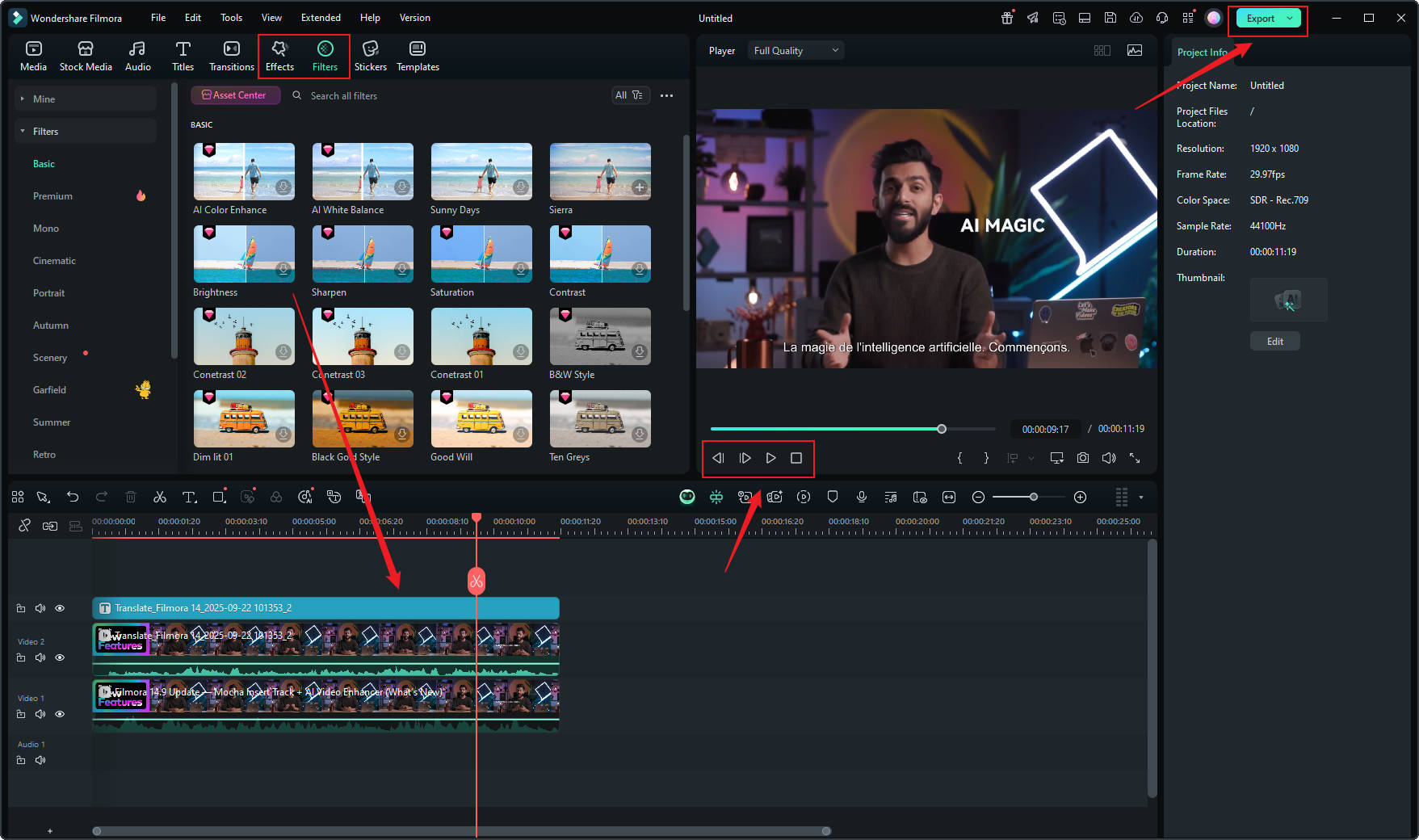Open the Media library tab

[33, 56]
